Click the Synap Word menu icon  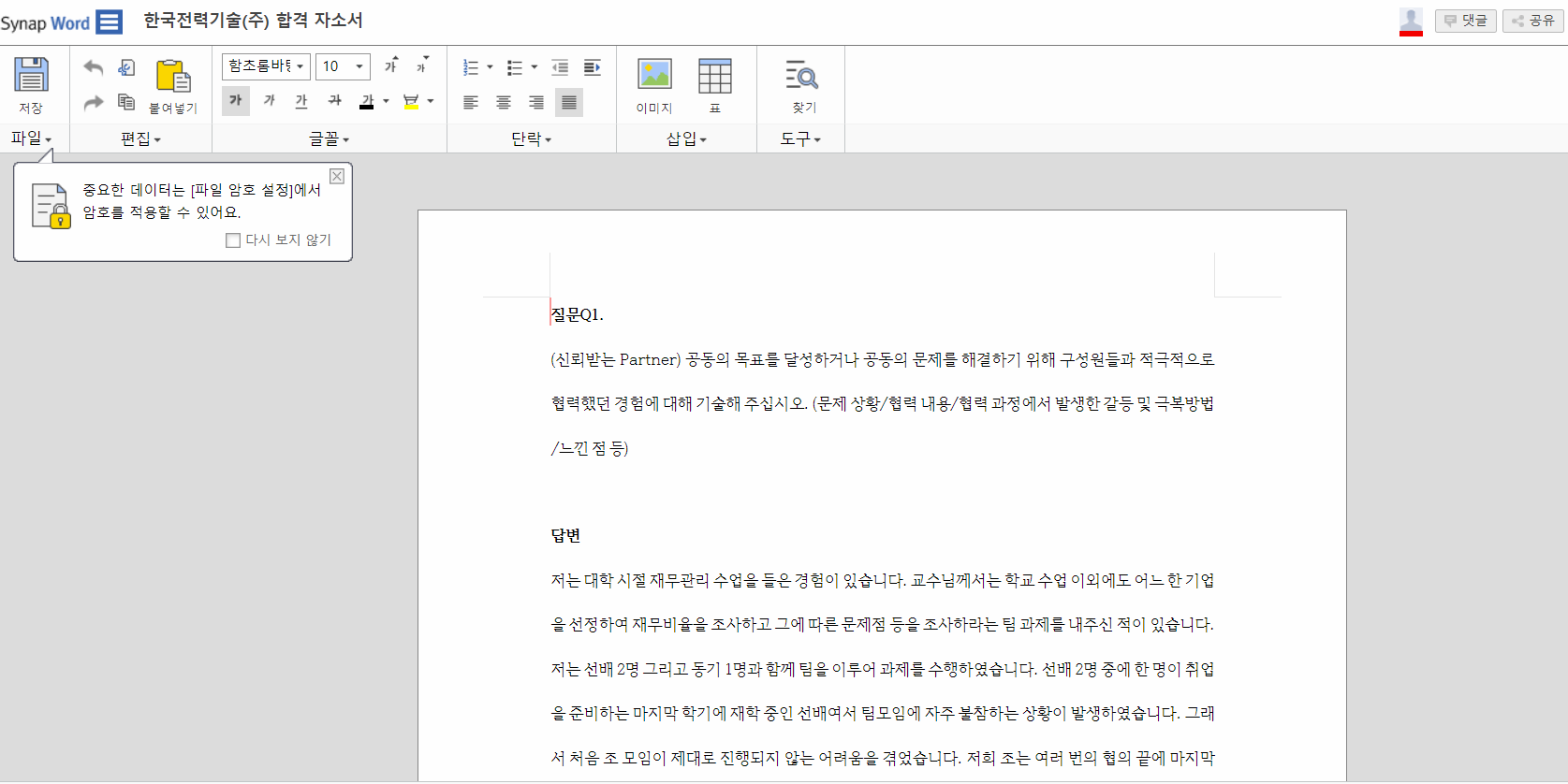[x=110, y=22]
